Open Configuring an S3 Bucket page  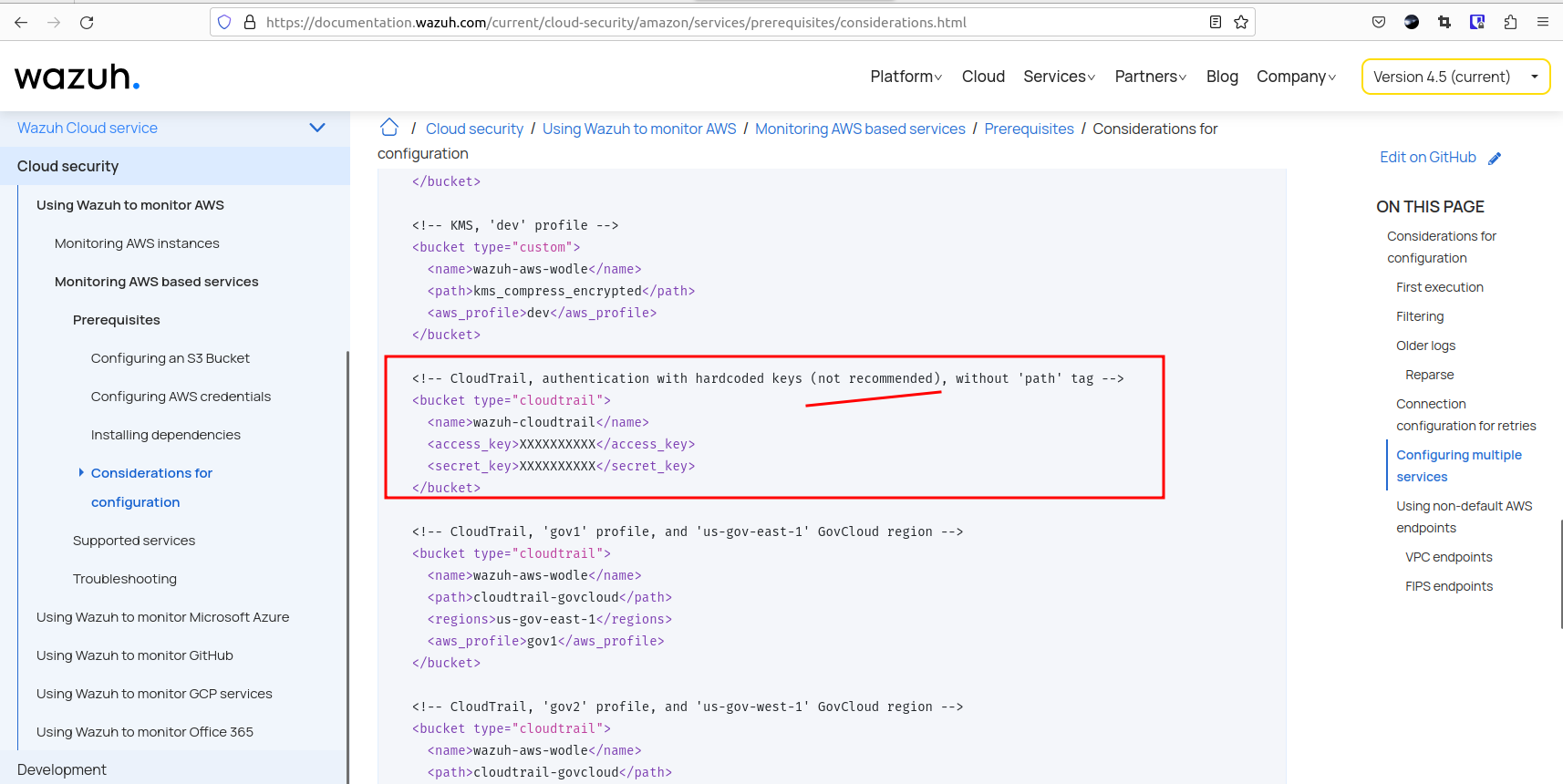[x=171, y=358]
